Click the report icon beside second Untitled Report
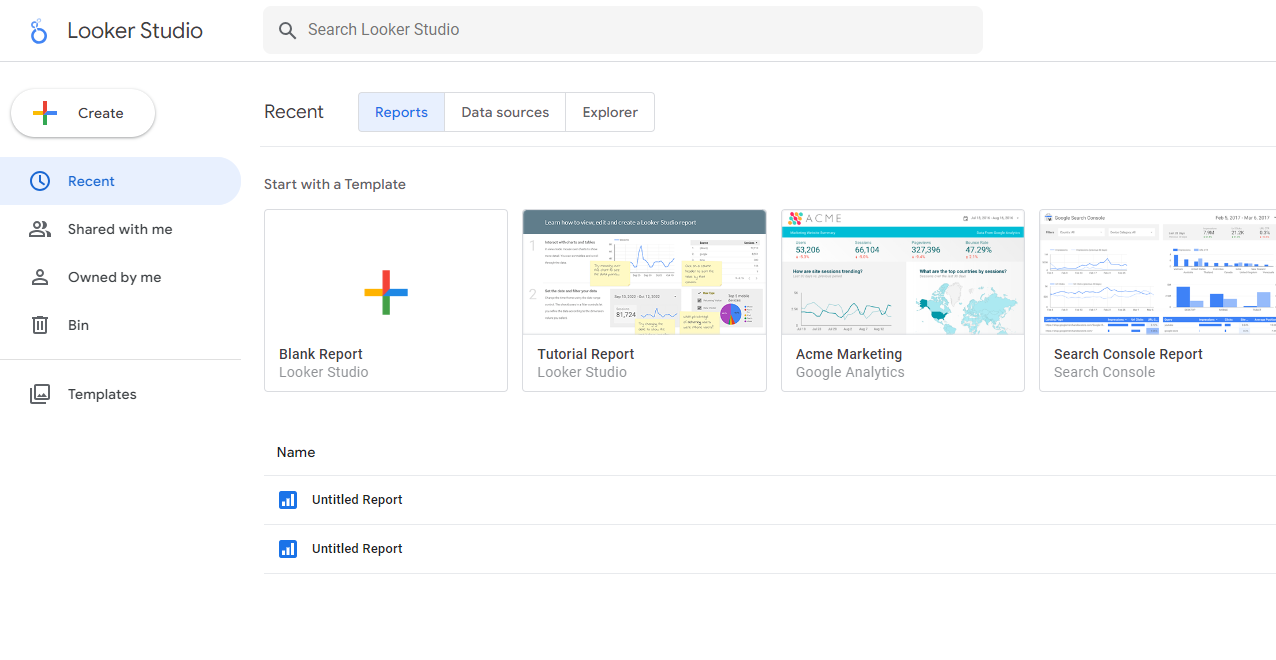 pyautogui.click(x=288, y=548)
